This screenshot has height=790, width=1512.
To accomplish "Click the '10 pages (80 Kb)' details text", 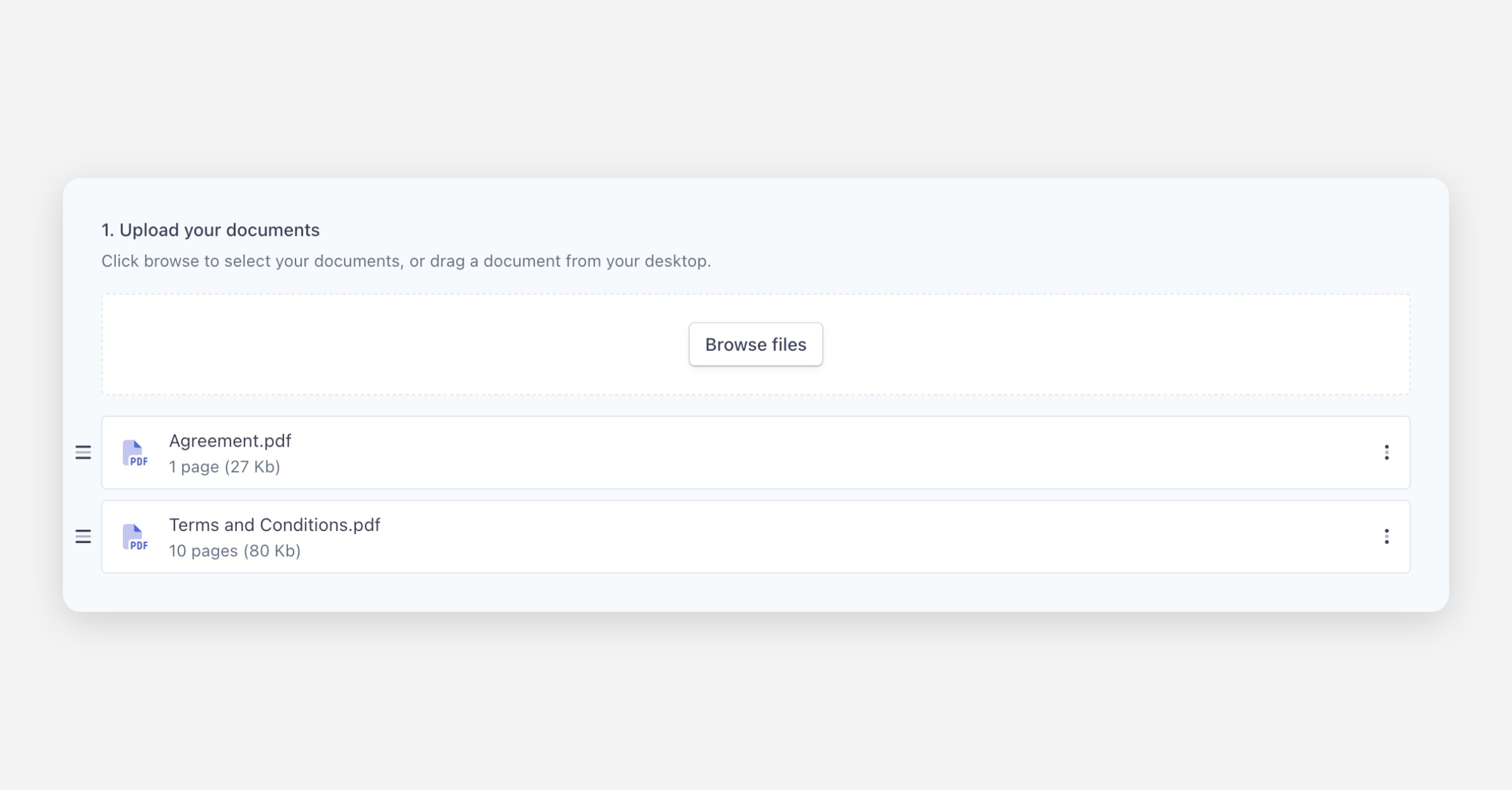I will coord(234,551).
